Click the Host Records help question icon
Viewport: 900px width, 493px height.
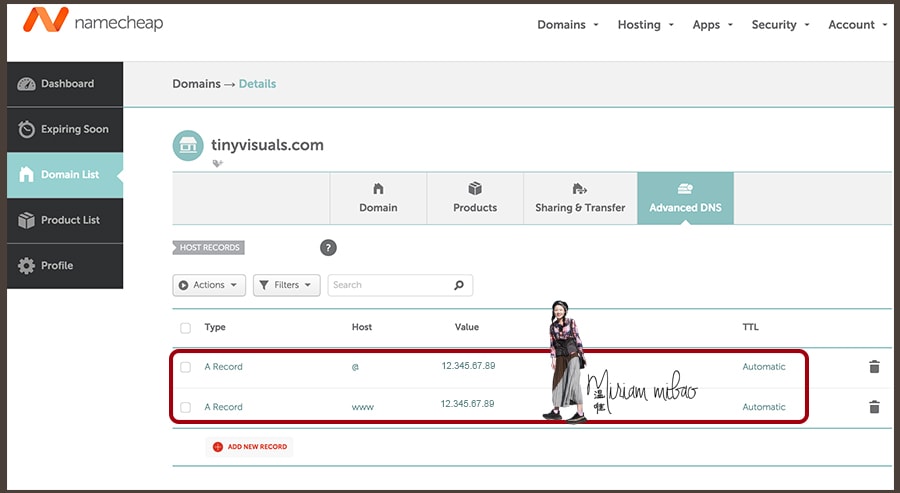click(x=328, y=248)
